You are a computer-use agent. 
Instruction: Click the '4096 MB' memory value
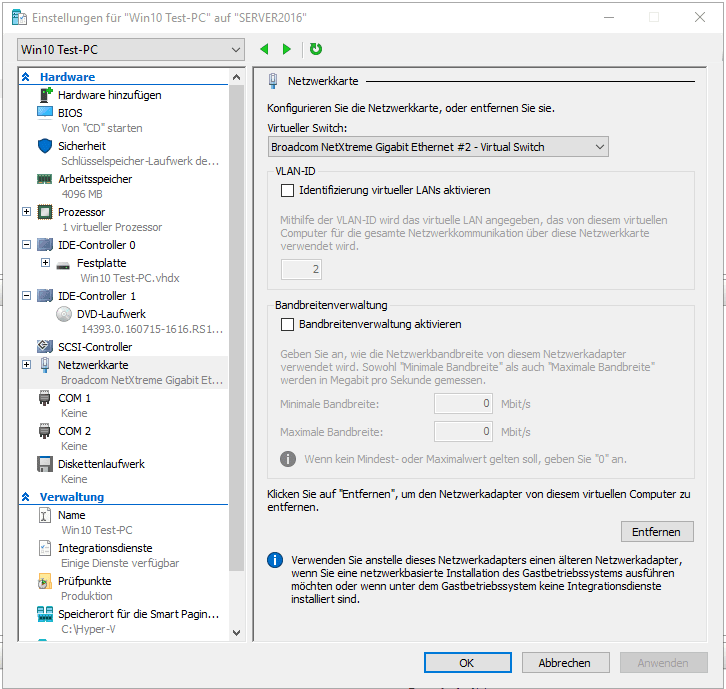tap(82, 194)
